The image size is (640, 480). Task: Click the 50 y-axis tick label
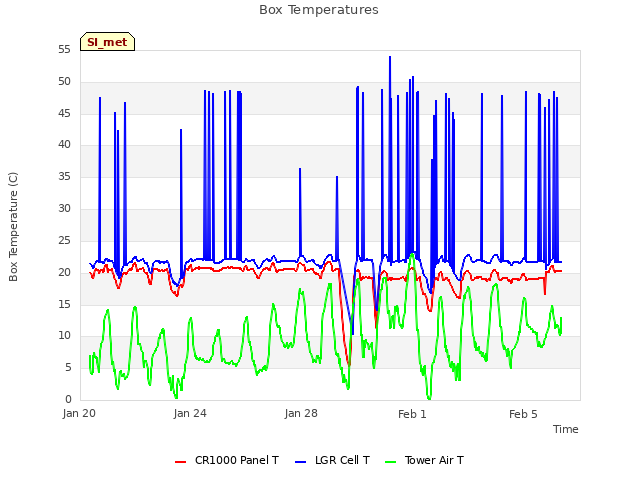point(64,82)
